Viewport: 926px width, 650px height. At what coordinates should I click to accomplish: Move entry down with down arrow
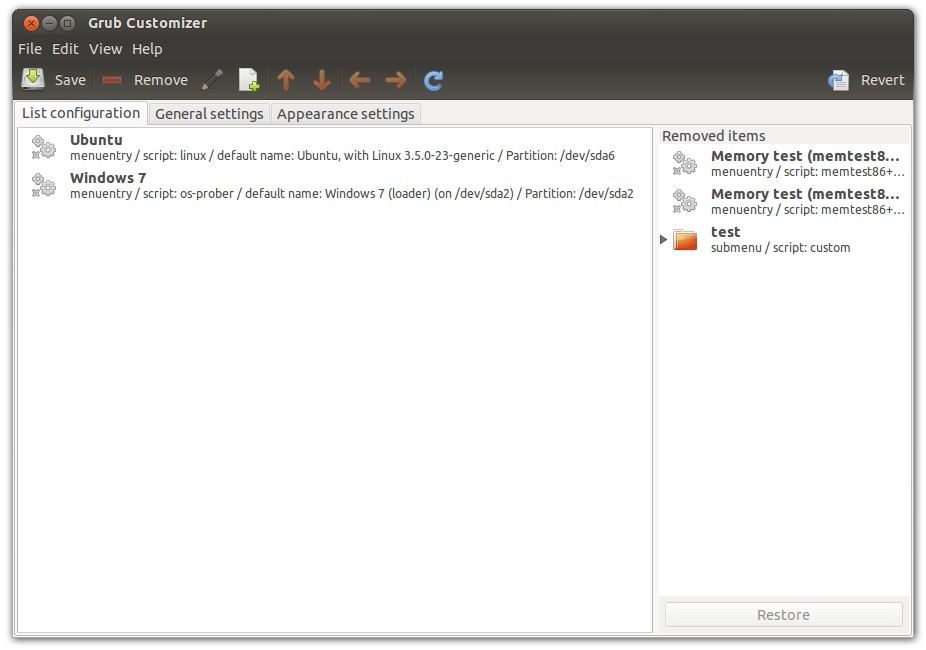click(x=322, y=80)
